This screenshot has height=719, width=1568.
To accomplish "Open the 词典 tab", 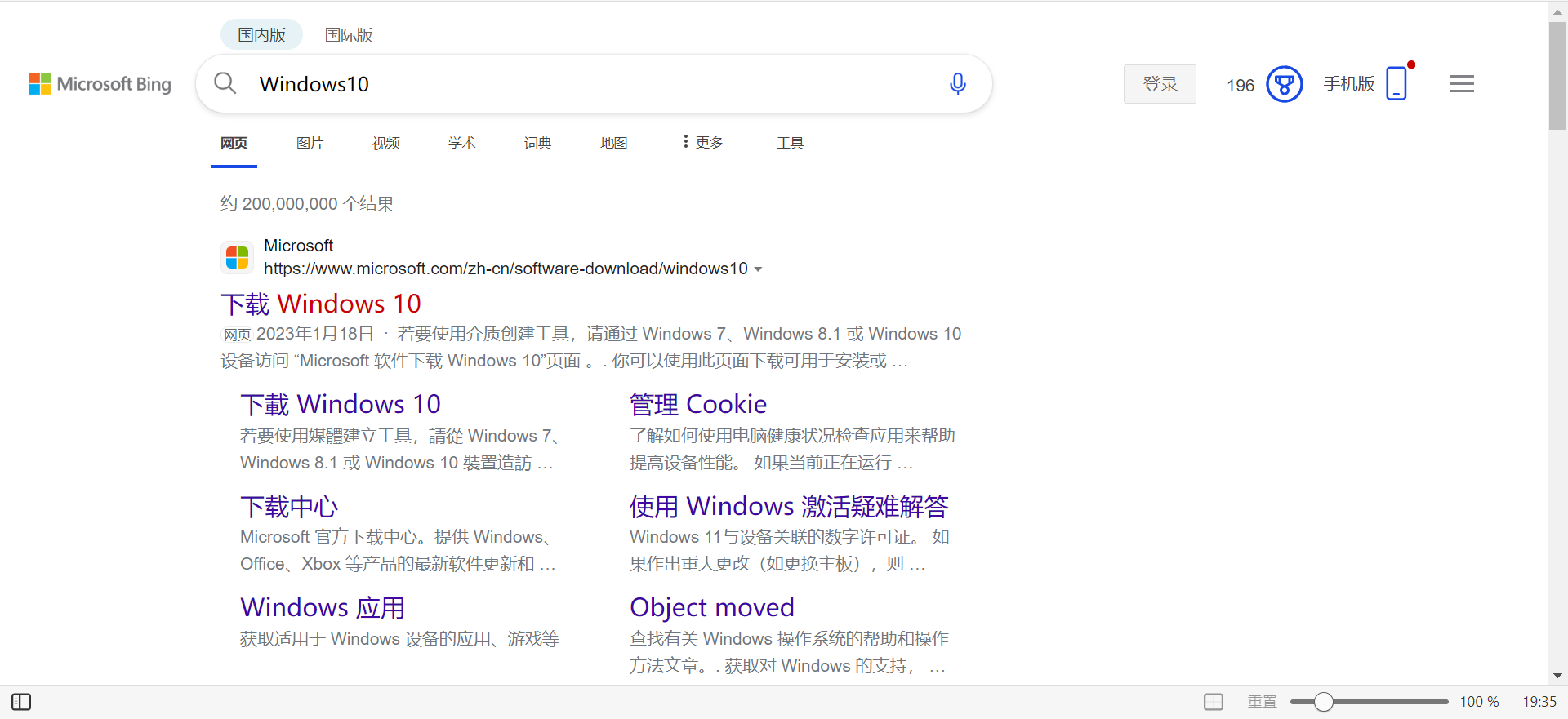I will pos(537,143).
